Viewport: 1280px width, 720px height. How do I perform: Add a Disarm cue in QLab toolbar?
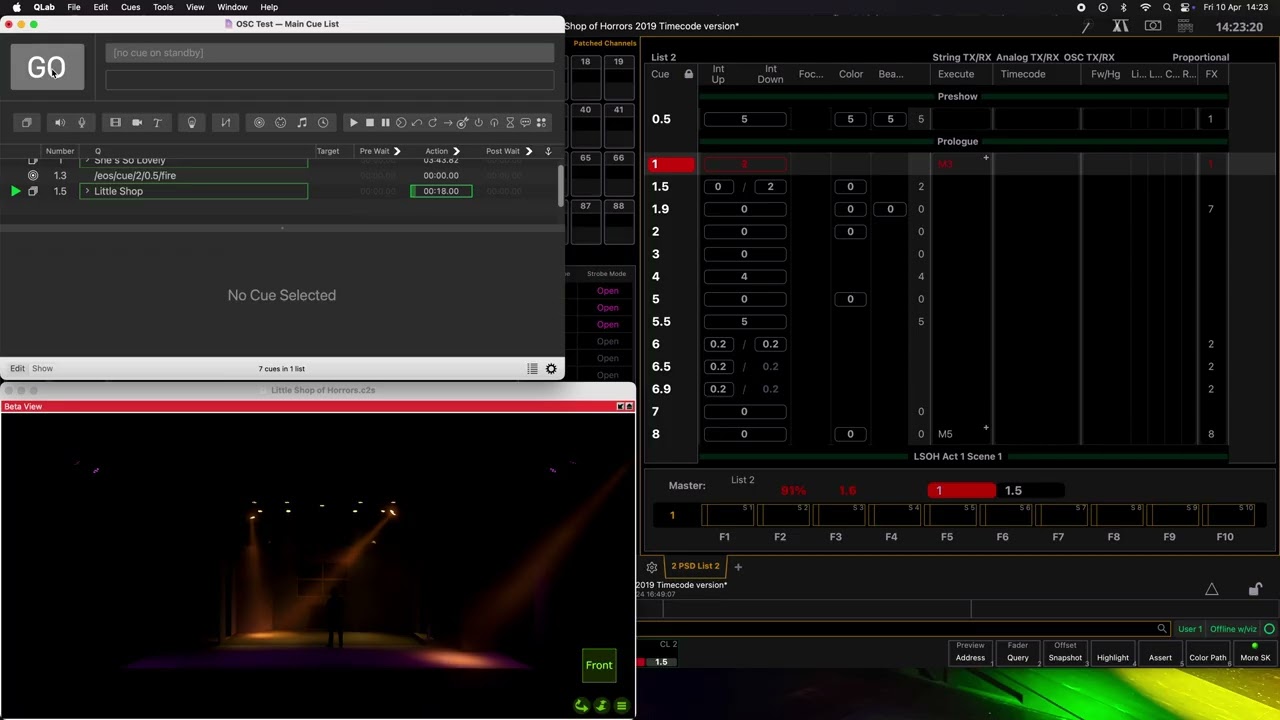pos(494,123)
